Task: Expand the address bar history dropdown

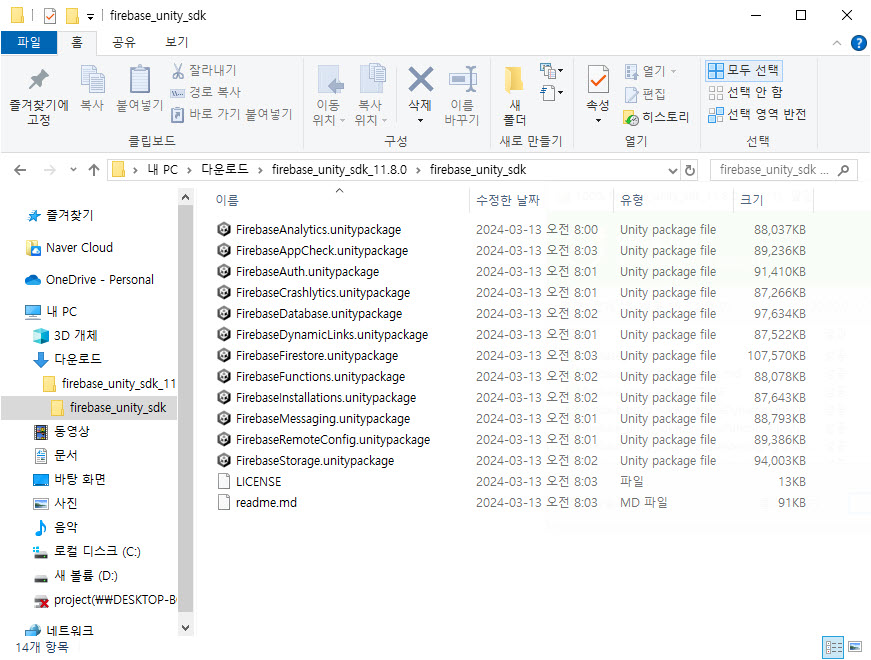Action: point(673,170)
